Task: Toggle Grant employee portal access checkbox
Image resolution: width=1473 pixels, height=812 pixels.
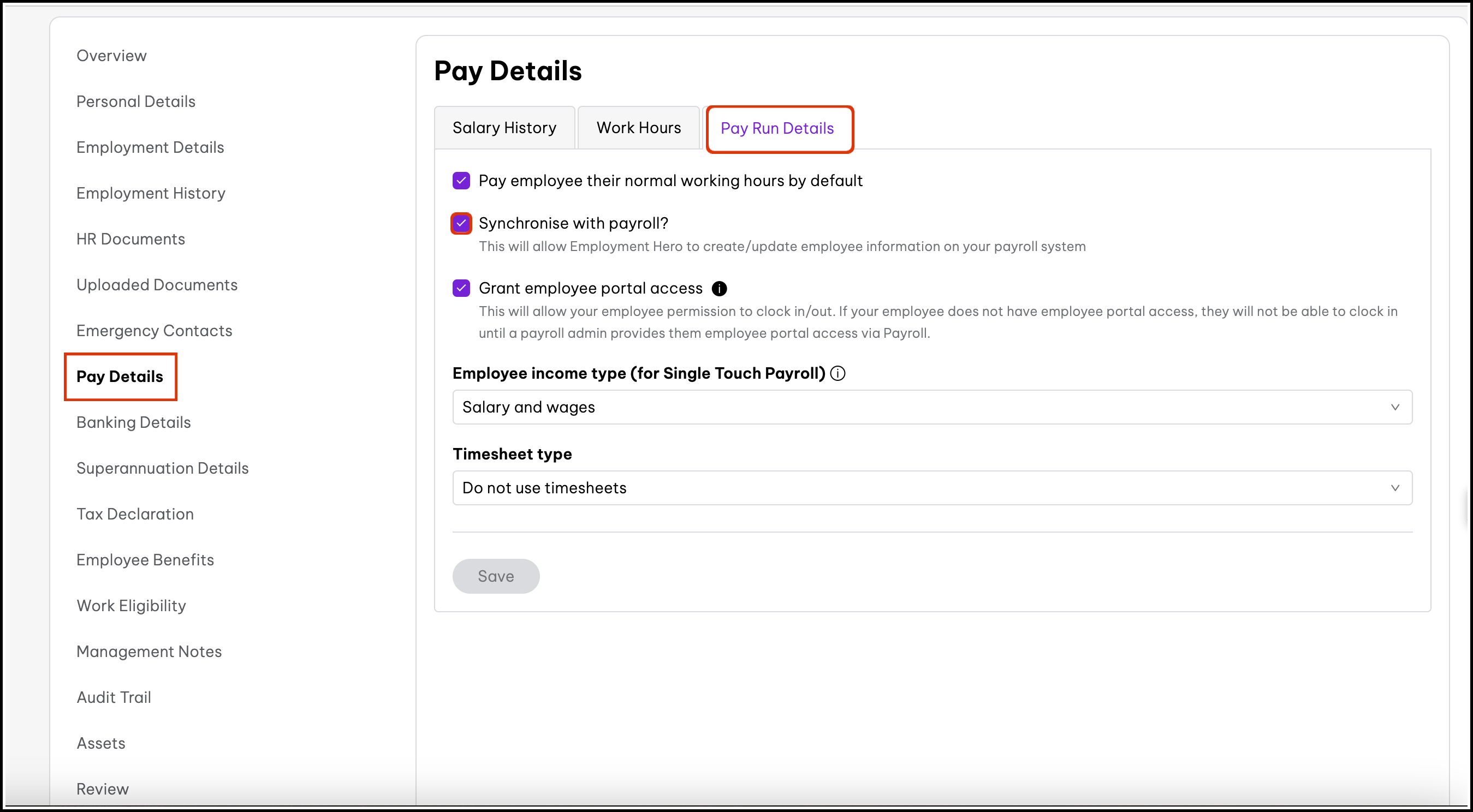Action: (461, 288)
